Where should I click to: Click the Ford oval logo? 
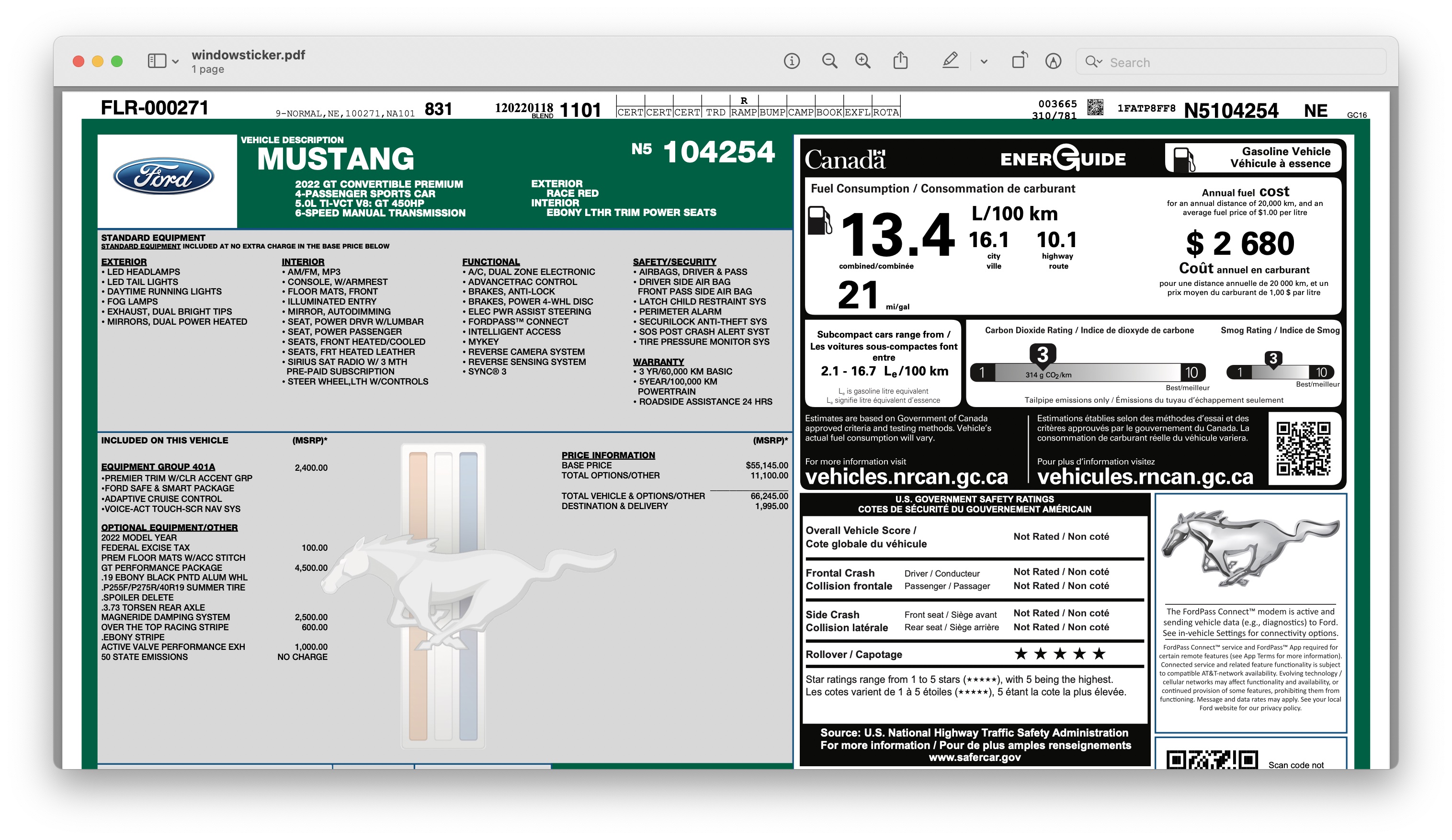[164, 176]
